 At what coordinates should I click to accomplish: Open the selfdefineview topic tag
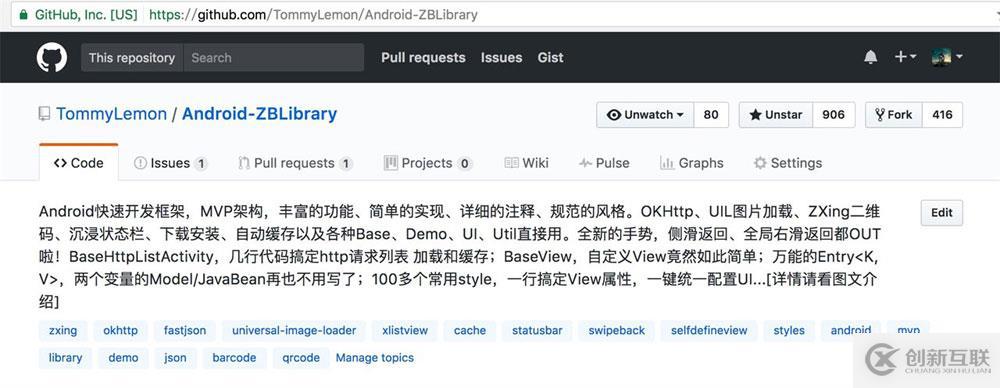click(x=709, y=331)
